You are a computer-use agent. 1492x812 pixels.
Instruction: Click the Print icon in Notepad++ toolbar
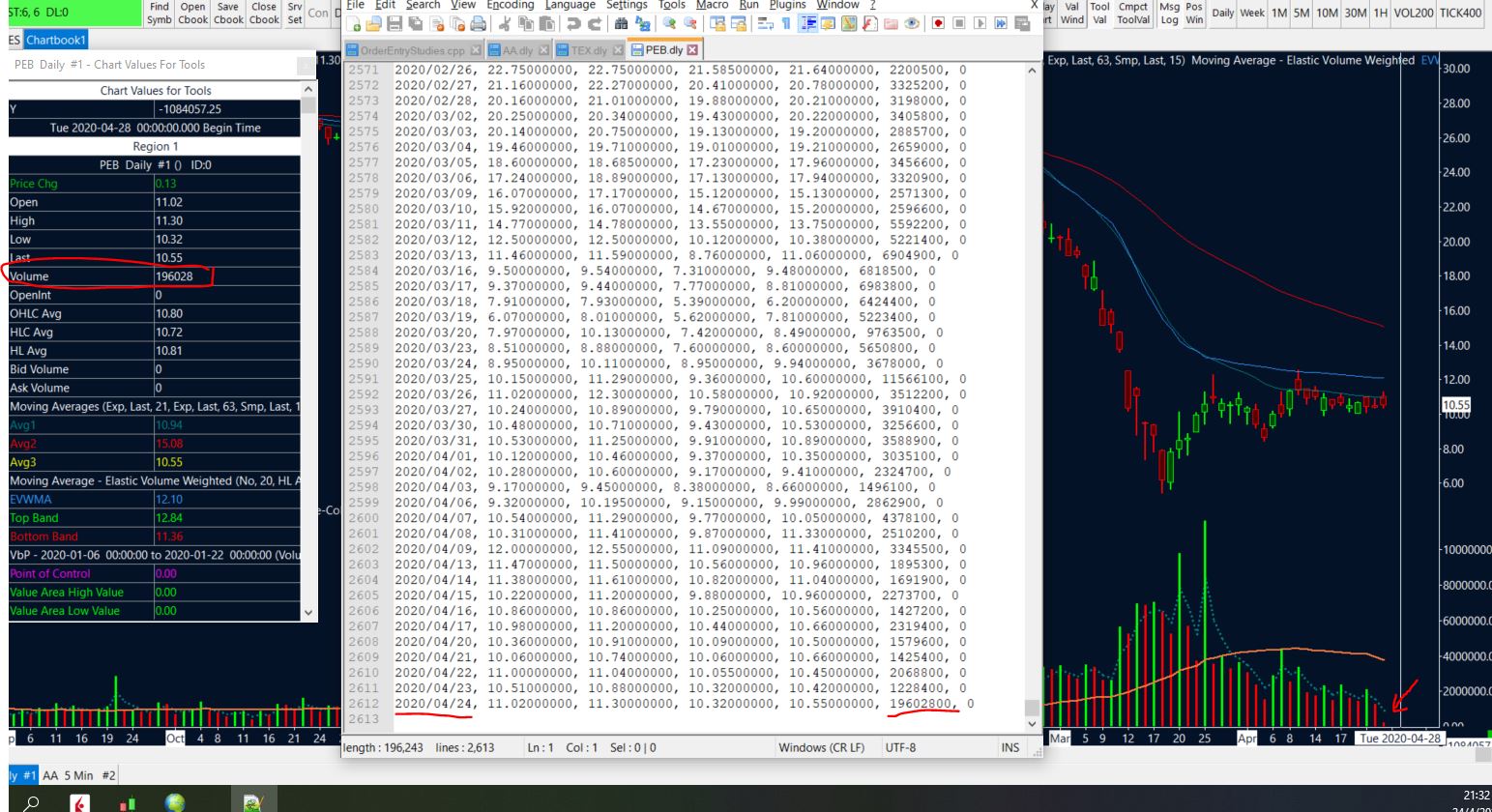pyautogui.click(x=478, y=24)
